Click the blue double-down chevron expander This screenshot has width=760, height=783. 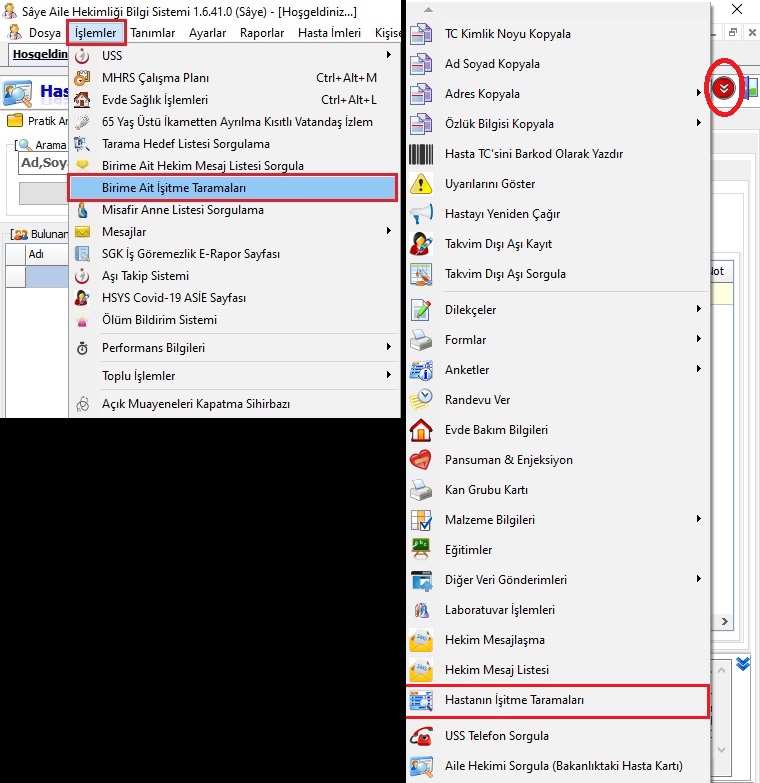pyautogui.click(x=743, y=664)
